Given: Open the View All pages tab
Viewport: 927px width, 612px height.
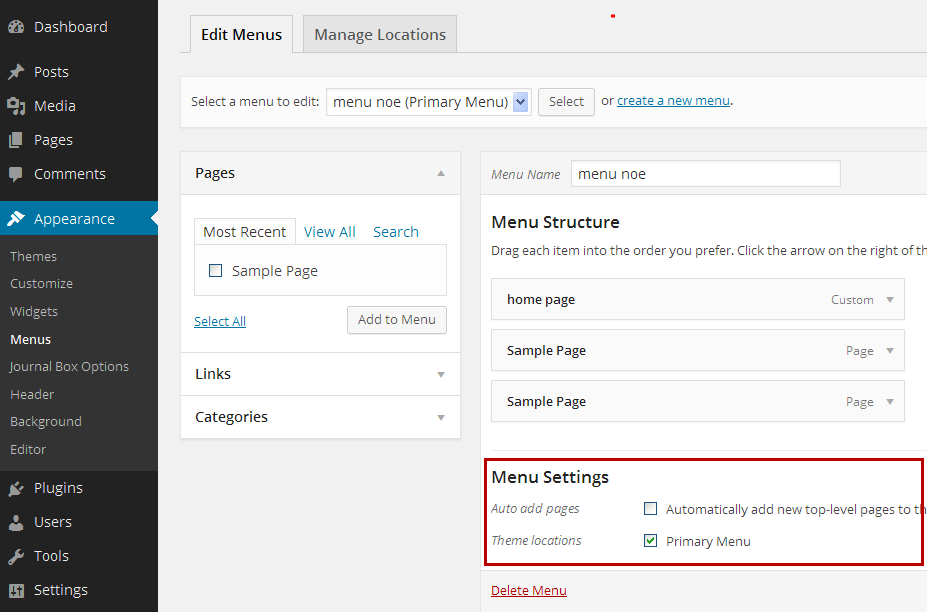Looking at the screenshot, I should pyautogui.click(x=329, y=232).
